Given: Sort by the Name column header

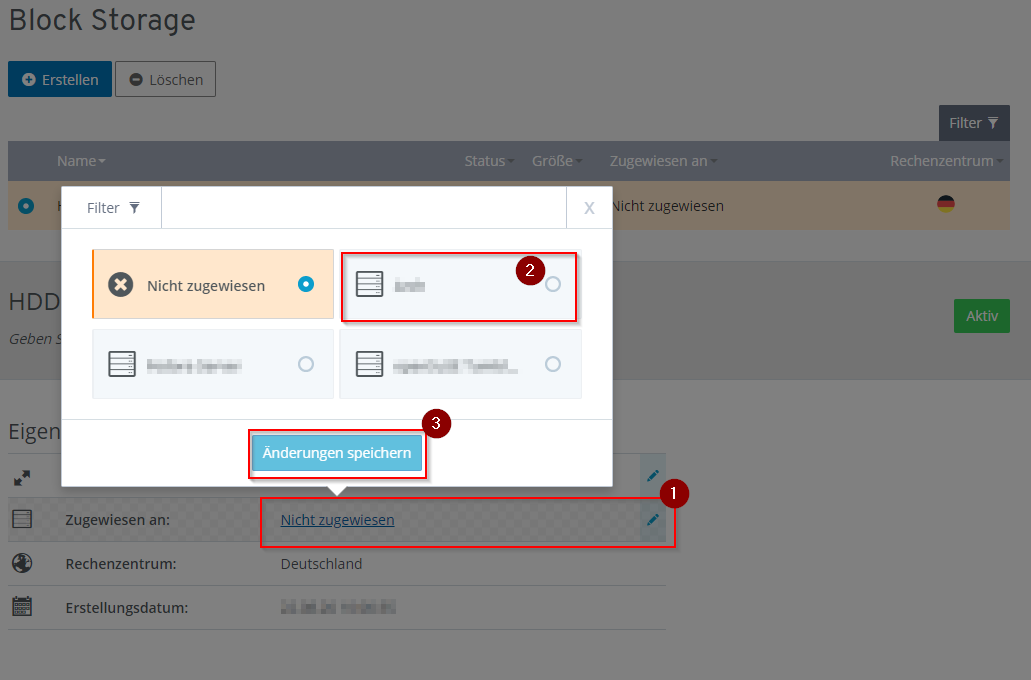Looking at the screenshot, I should [x=81, y=161].
